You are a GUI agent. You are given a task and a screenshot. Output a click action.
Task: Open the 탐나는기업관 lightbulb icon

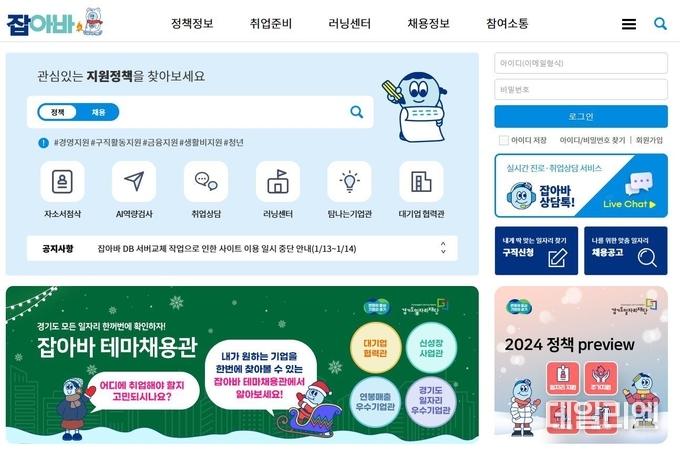pos(350,181)
